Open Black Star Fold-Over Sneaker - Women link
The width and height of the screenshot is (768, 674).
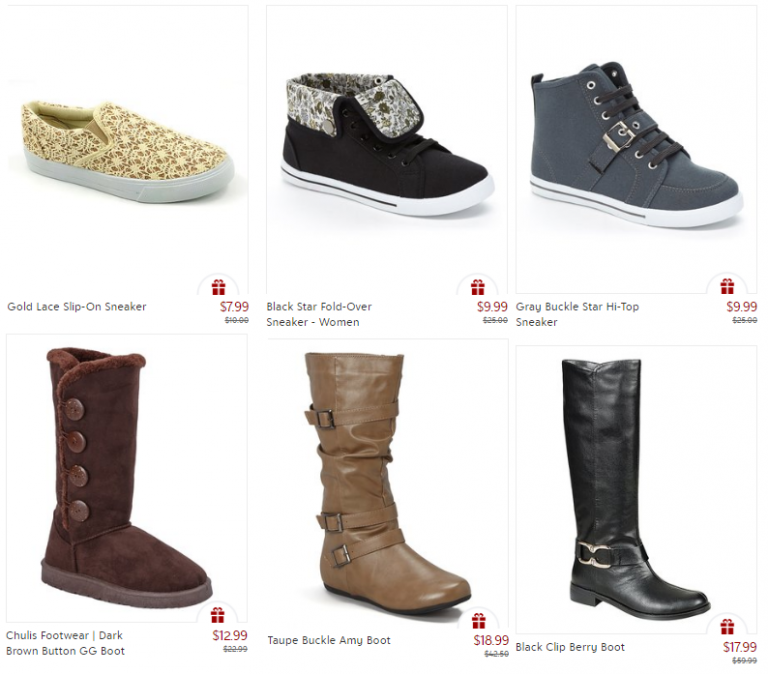coord(319,314)
